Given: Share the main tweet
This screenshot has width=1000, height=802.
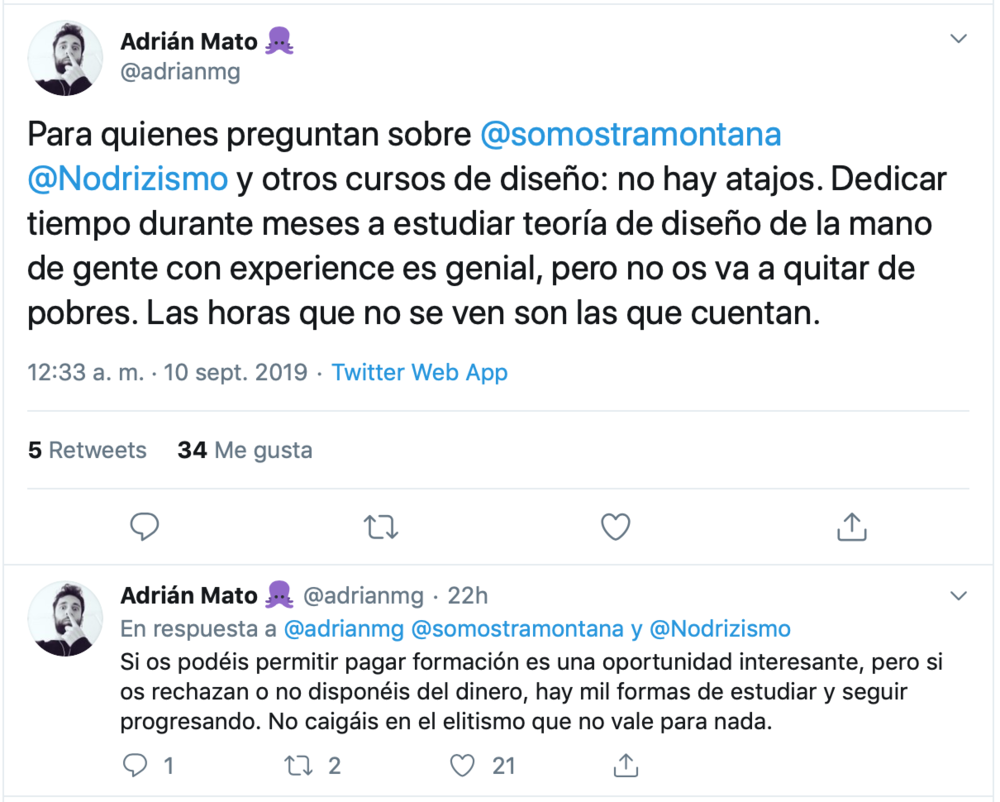Looking at the screenshot, I should click(x=851, y=526).
